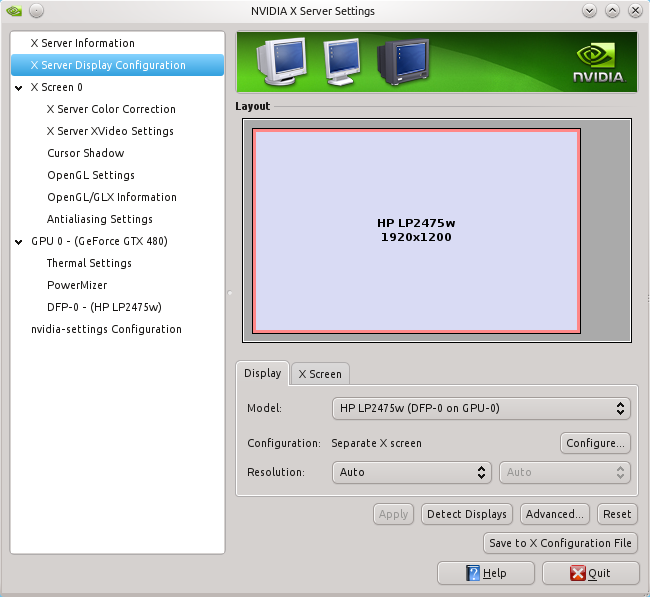Click the dark CRT monitor banner image

[x=402, y=63]
